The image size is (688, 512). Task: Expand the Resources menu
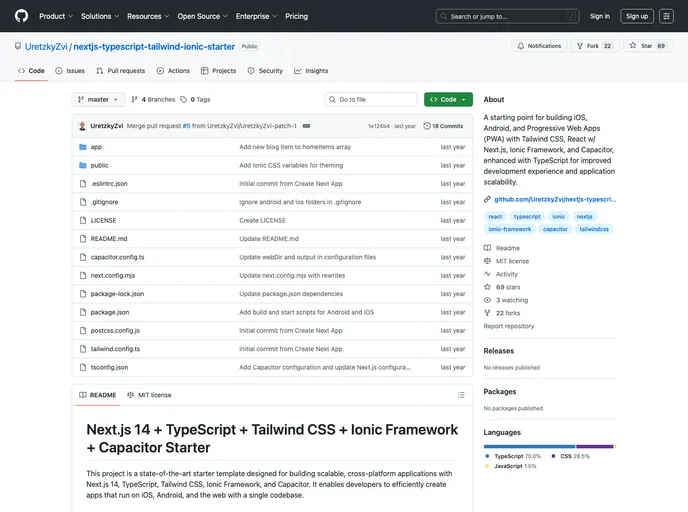(148, 16)
